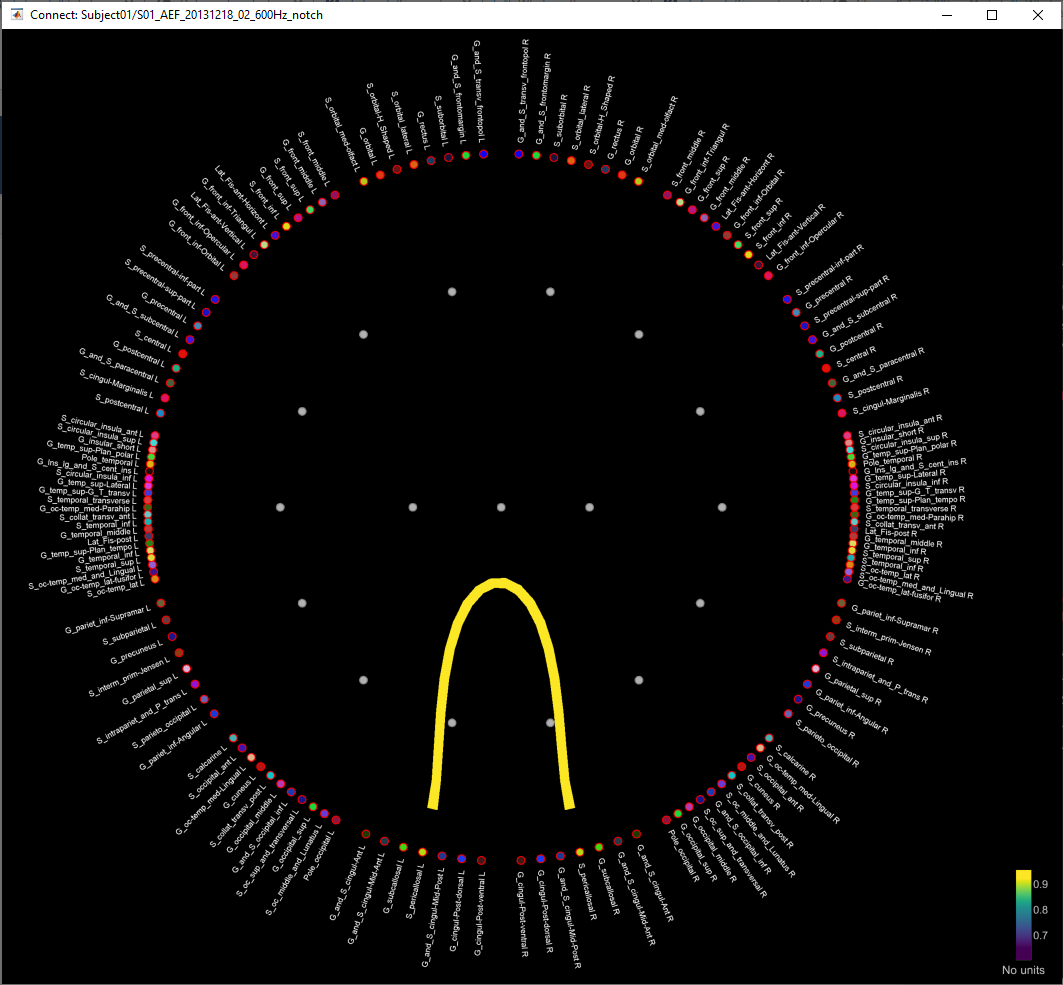Select the S_cingul-Marginalis L node
The width and height of the screenshot is (1063, 985).
coord(165,398)
